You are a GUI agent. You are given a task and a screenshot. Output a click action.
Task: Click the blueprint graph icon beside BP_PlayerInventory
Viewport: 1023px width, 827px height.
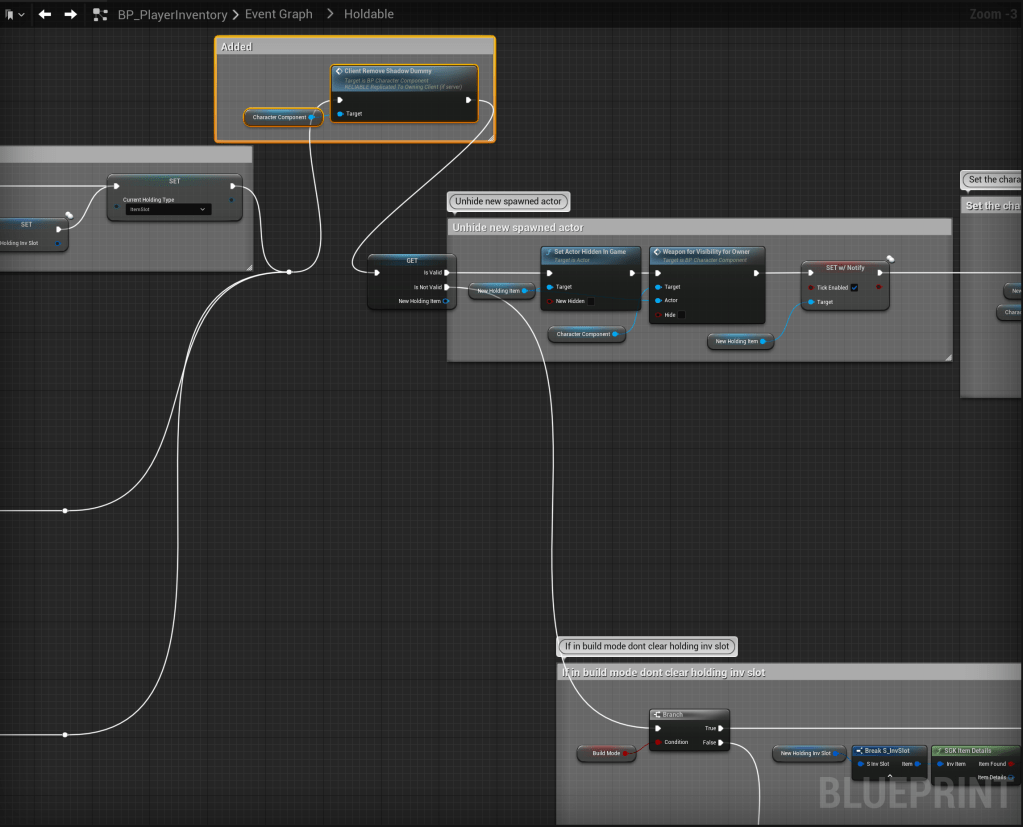[x=100, y=14]
